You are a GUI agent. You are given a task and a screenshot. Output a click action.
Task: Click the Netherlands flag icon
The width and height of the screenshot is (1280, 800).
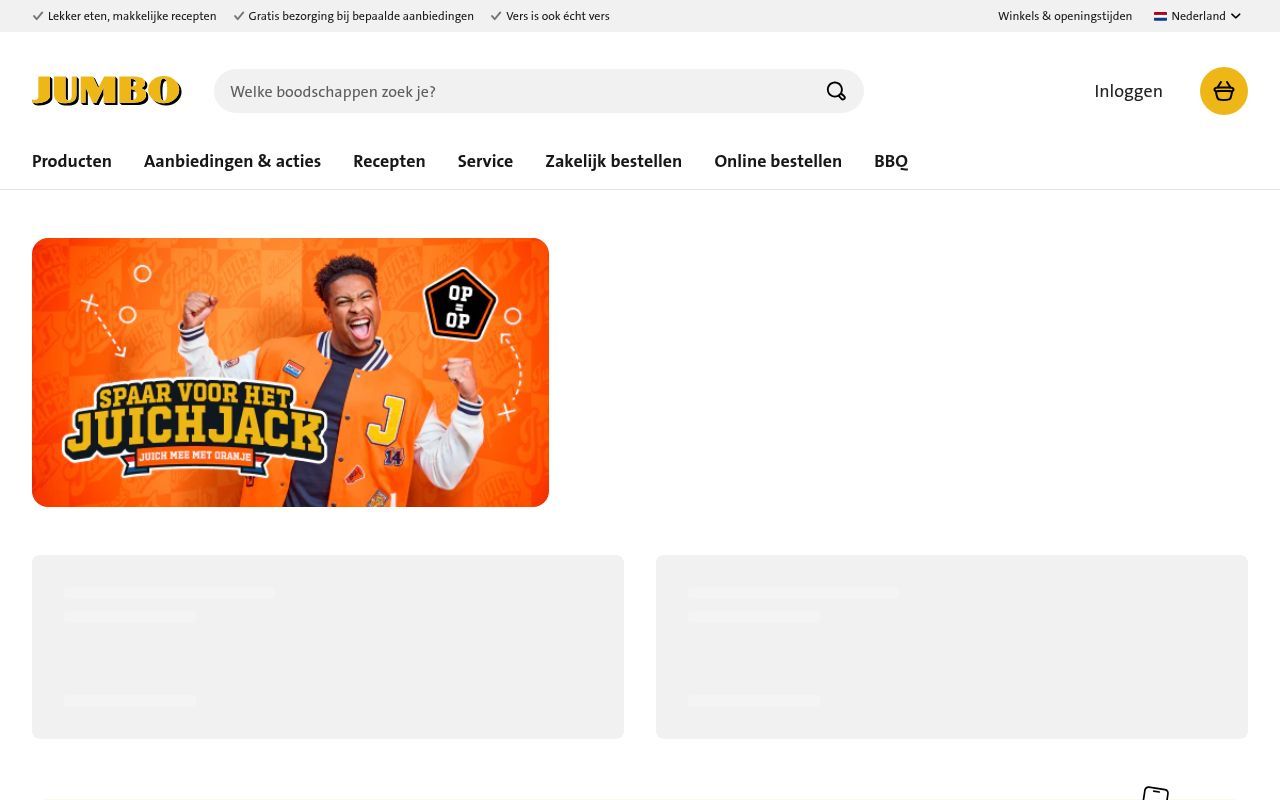click(1160, 16)
